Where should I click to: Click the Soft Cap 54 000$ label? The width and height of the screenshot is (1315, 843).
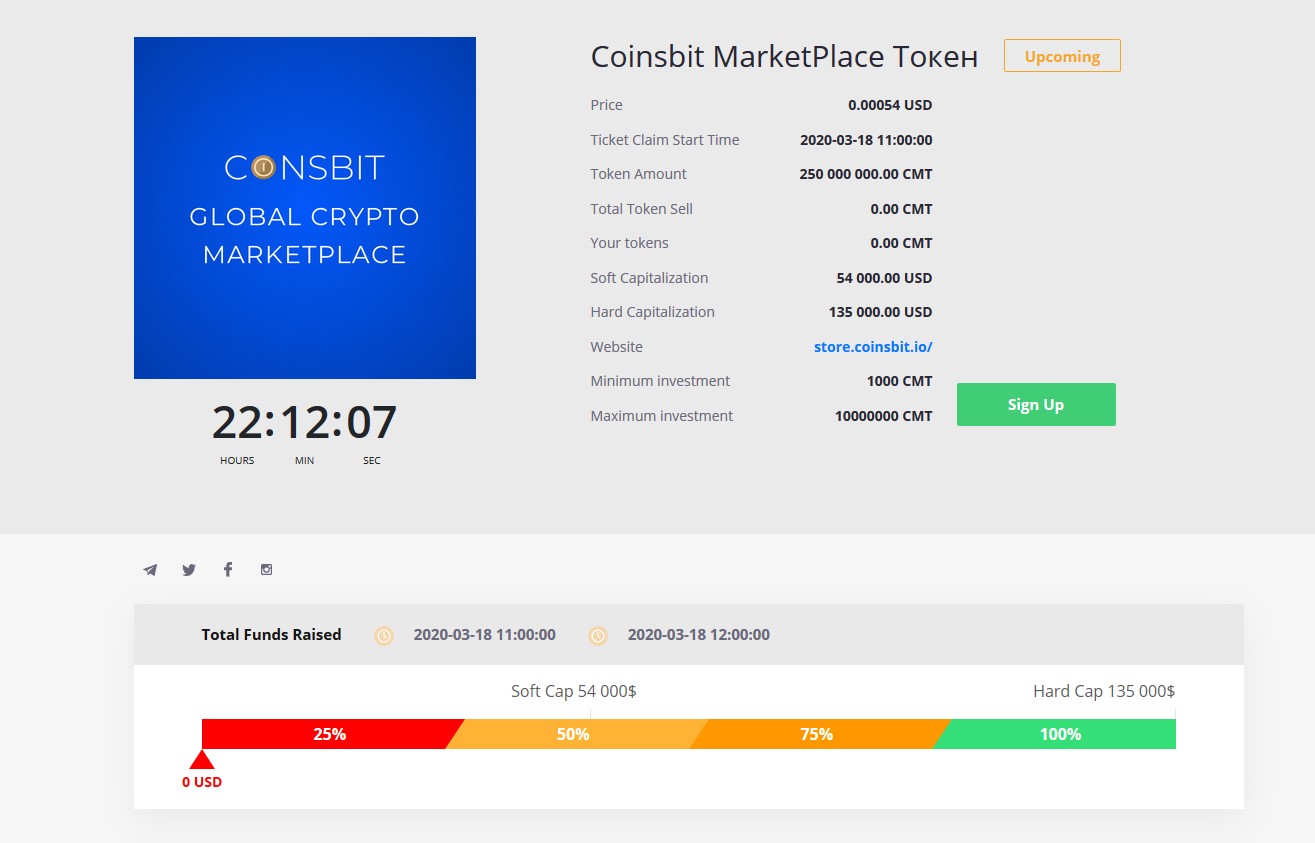point(573,691)
